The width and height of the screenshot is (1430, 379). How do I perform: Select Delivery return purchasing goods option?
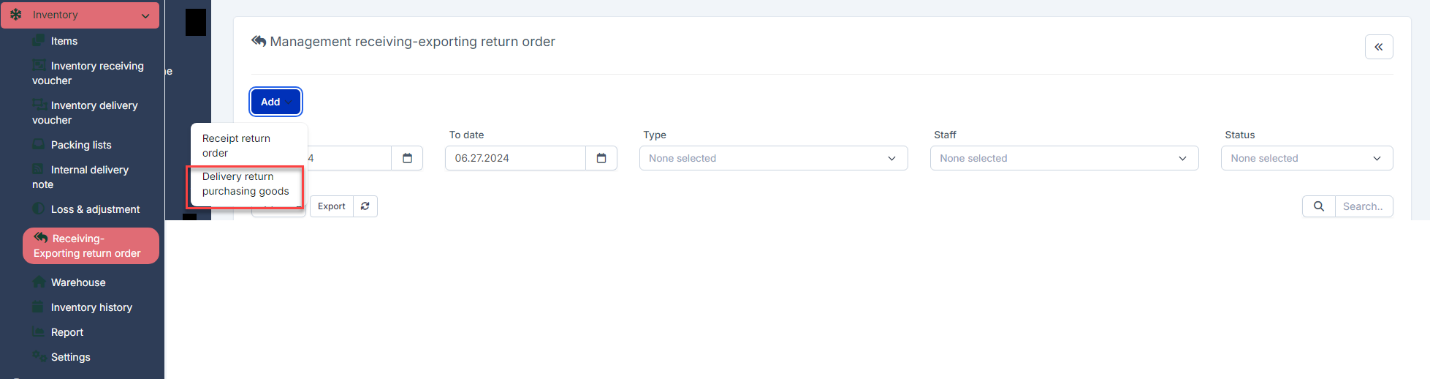(246, 184)
